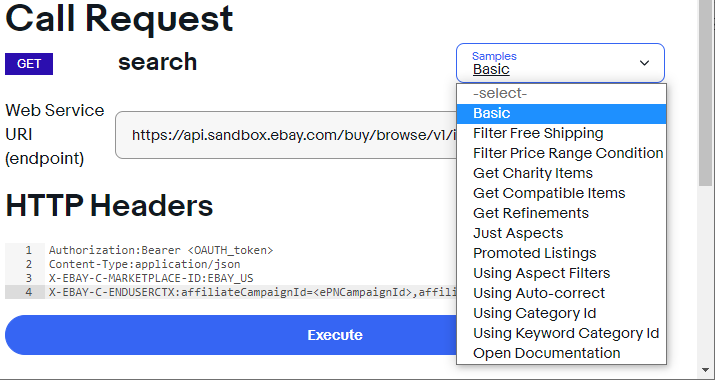Select the -select- placeholder option
This screenshot has width=715, height=380.
(561, 94)
